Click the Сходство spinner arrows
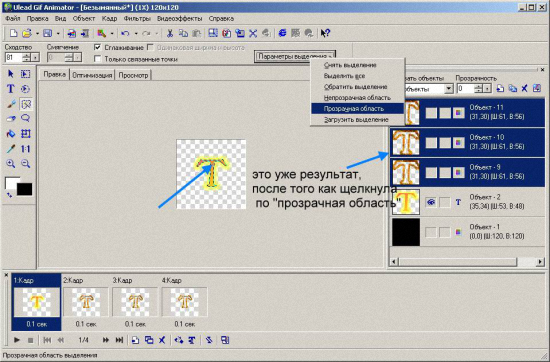This screenshot has width=550, height=362. 26,58
